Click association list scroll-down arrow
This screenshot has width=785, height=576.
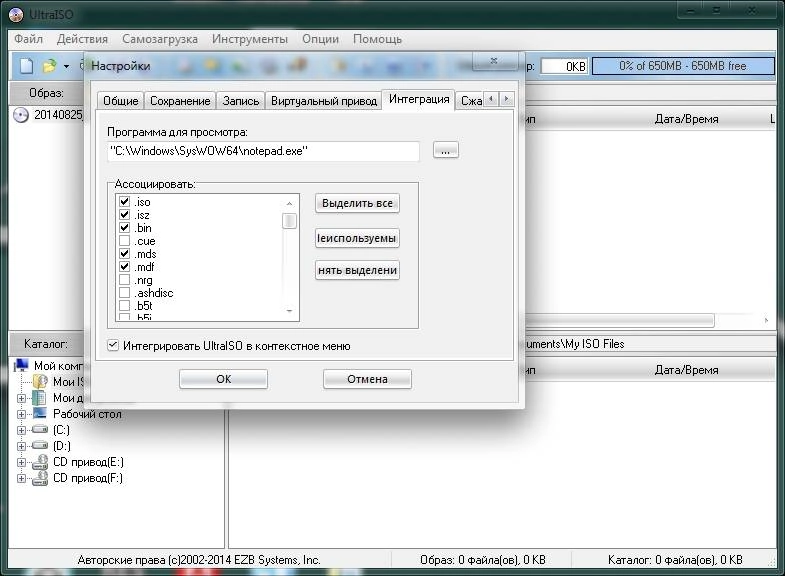point(289,311)
